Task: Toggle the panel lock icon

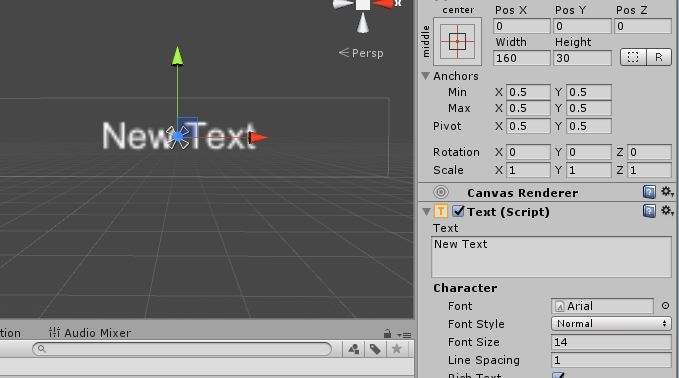Action: pyautogui.click(x=387, y=334)
